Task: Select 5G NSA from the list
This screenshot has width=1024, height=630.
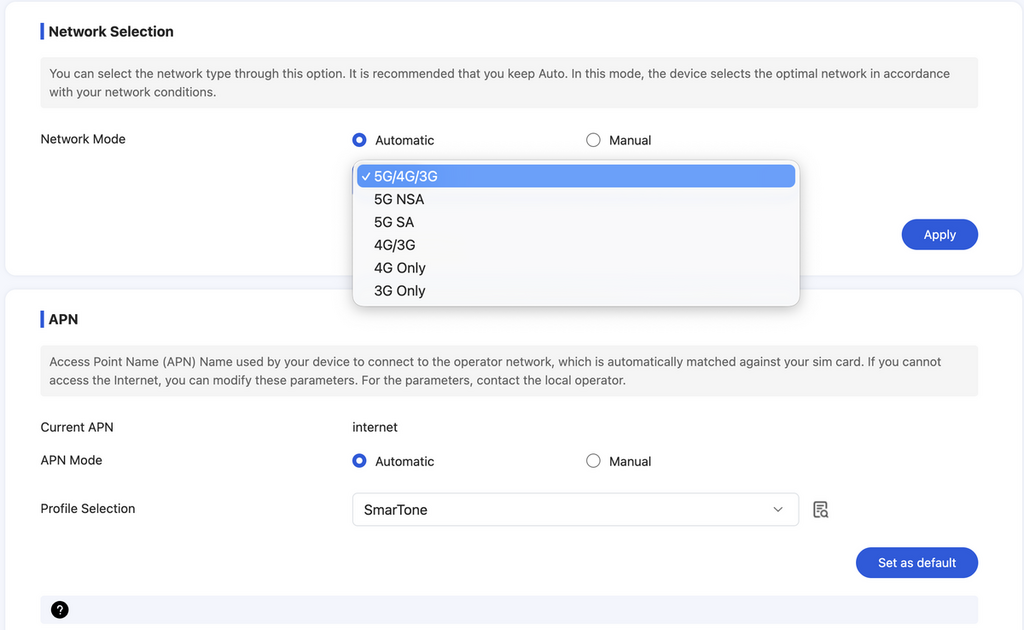Action: 399,199
